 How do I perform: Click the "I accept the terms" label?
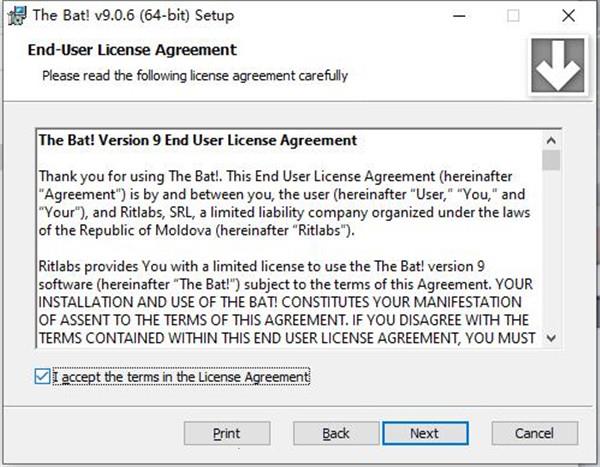click(x=181, y=377)
